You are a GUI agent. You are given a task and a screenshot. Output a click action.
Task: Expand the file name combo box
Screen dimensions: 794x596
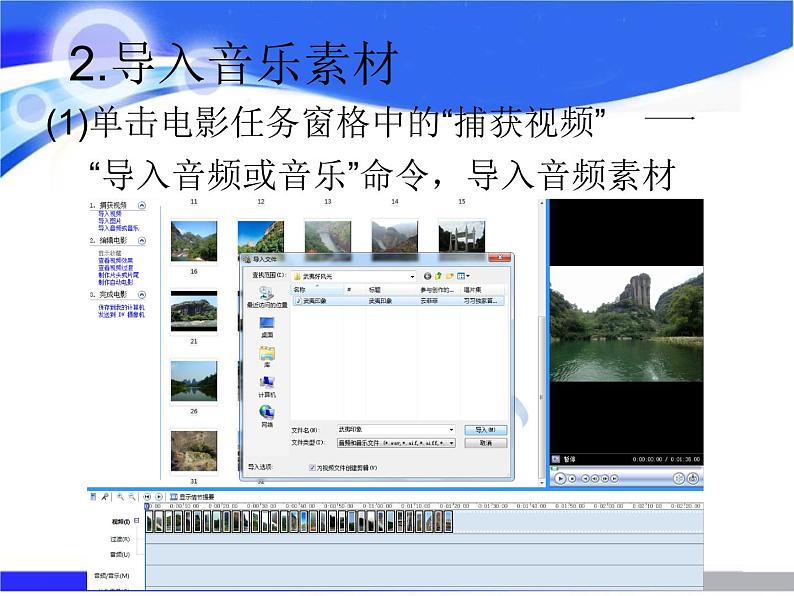[452, 429]
